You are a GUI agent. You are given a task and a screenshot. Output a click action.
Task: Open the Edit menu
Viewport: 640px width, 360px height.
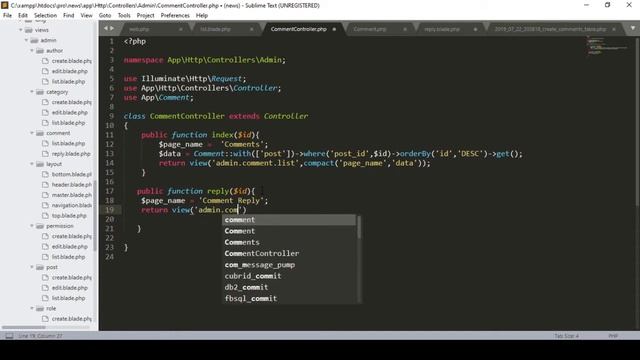(x=23, y=16)
